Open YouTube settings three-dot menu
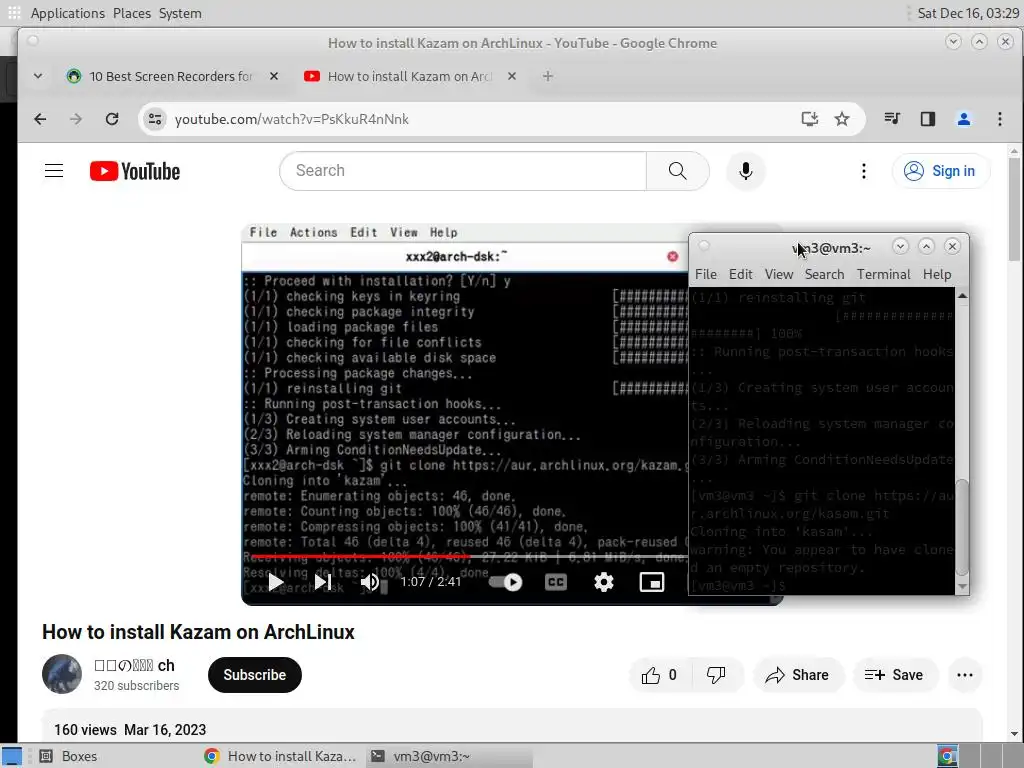 click(864, 171)
